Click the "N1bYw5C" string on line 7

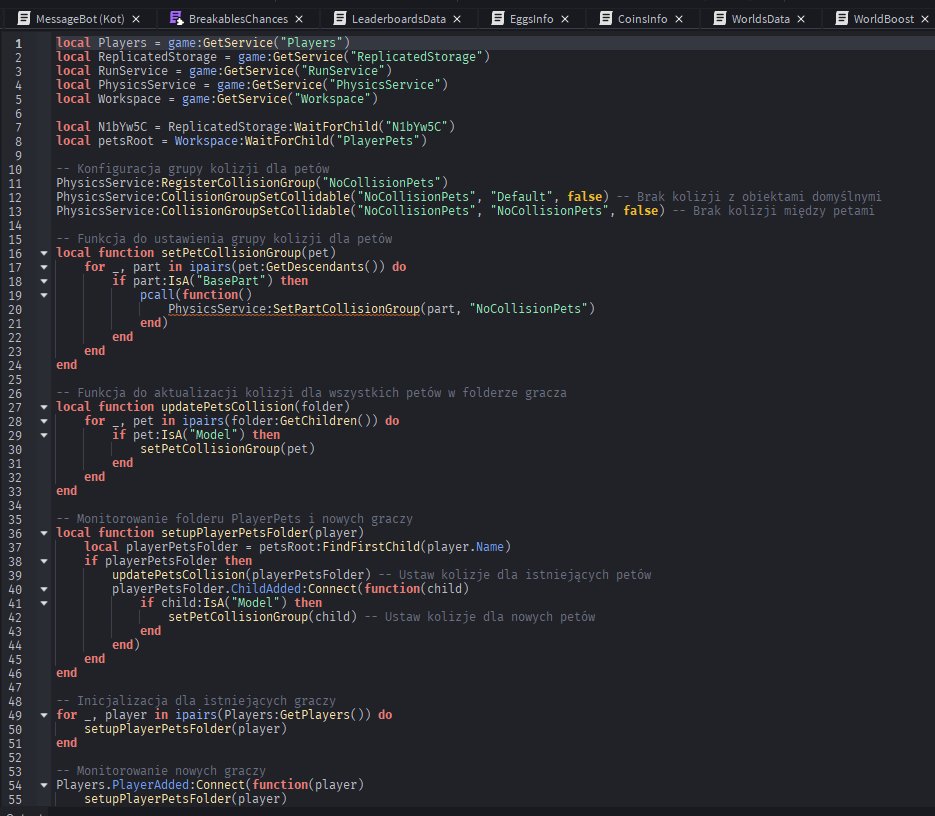[x=416, y=126]
